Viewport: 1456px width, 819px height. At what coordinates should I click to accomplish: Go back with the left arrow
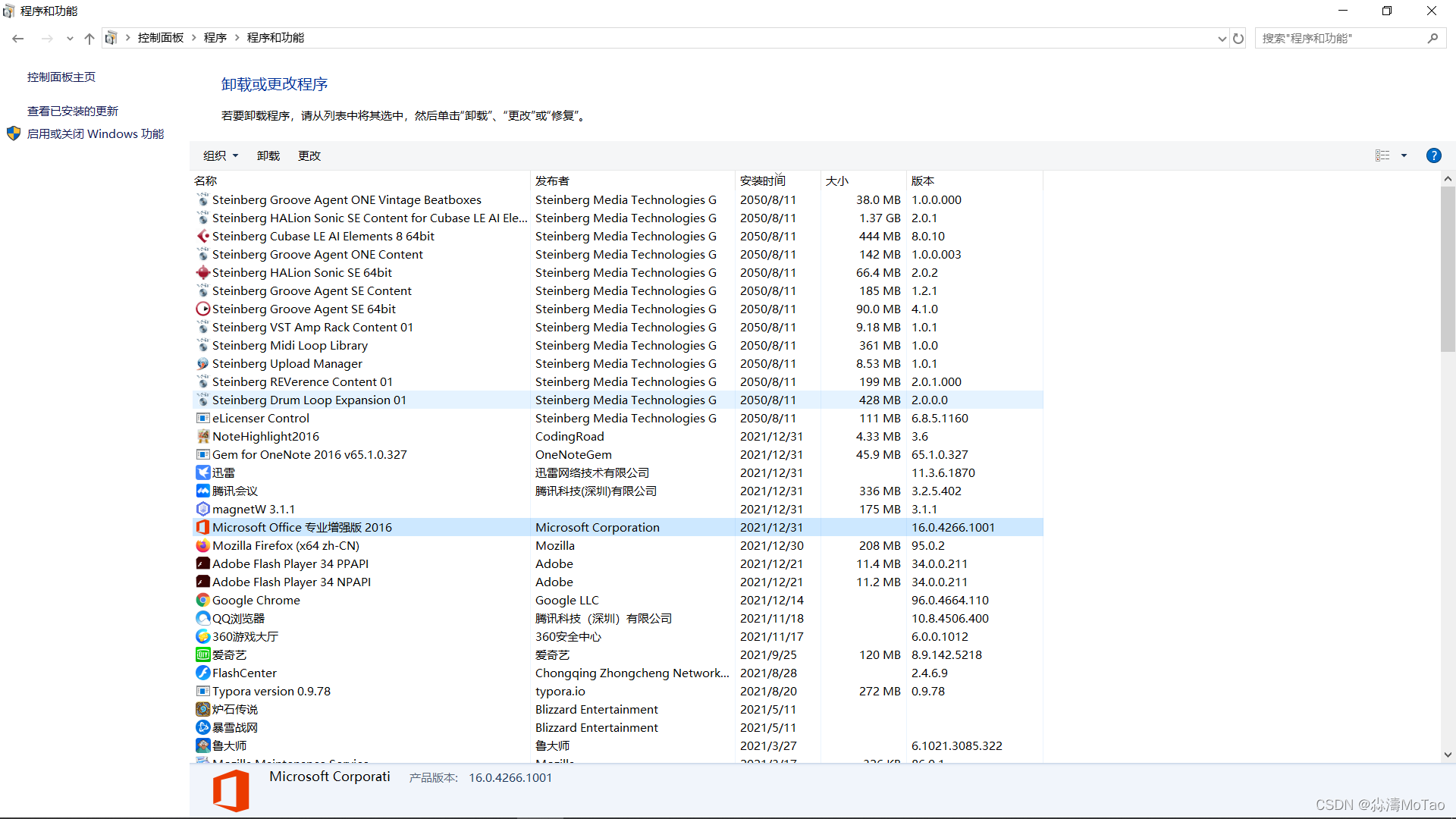pos(18,38)
